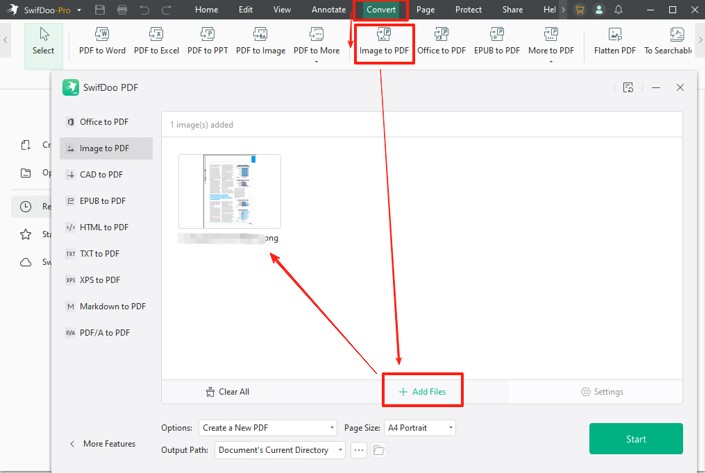This screenshot has height=473, width=705.
Task: Go back to More Features
Action: coord(103,444)
